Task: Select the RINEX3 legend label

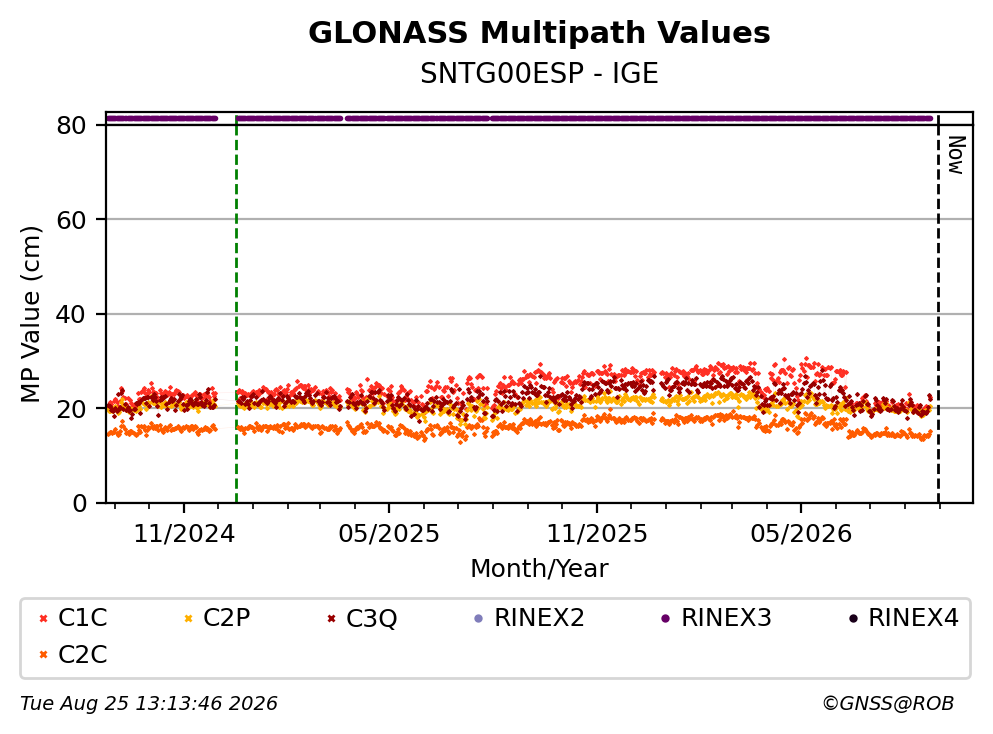Action: [x=726, y=617]
